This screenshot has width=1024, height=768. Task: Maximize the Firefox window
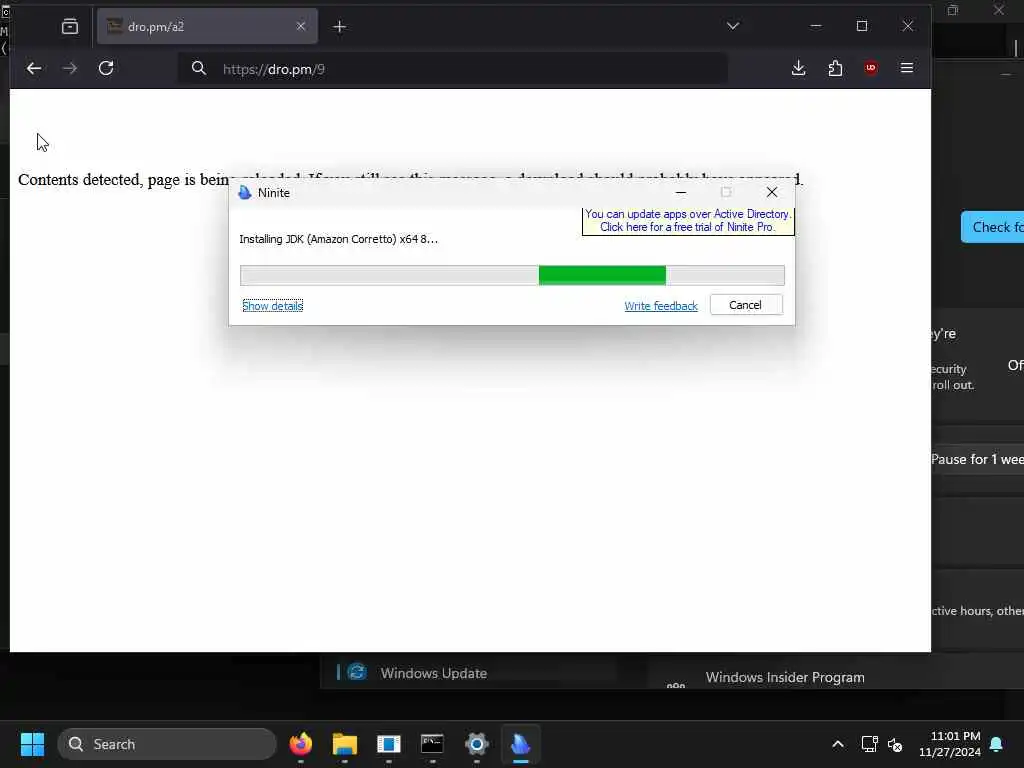tap(862, 26)
